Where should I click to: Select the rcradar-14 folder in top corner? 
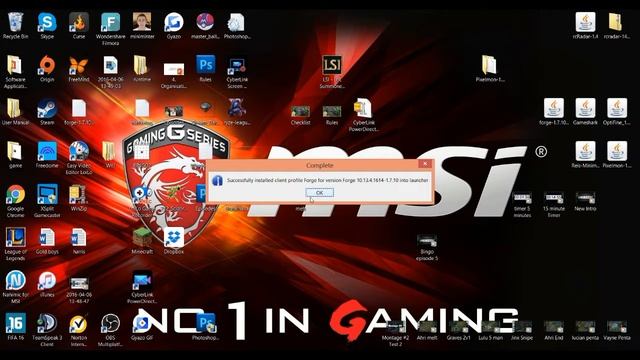click(x=616, y=26)
